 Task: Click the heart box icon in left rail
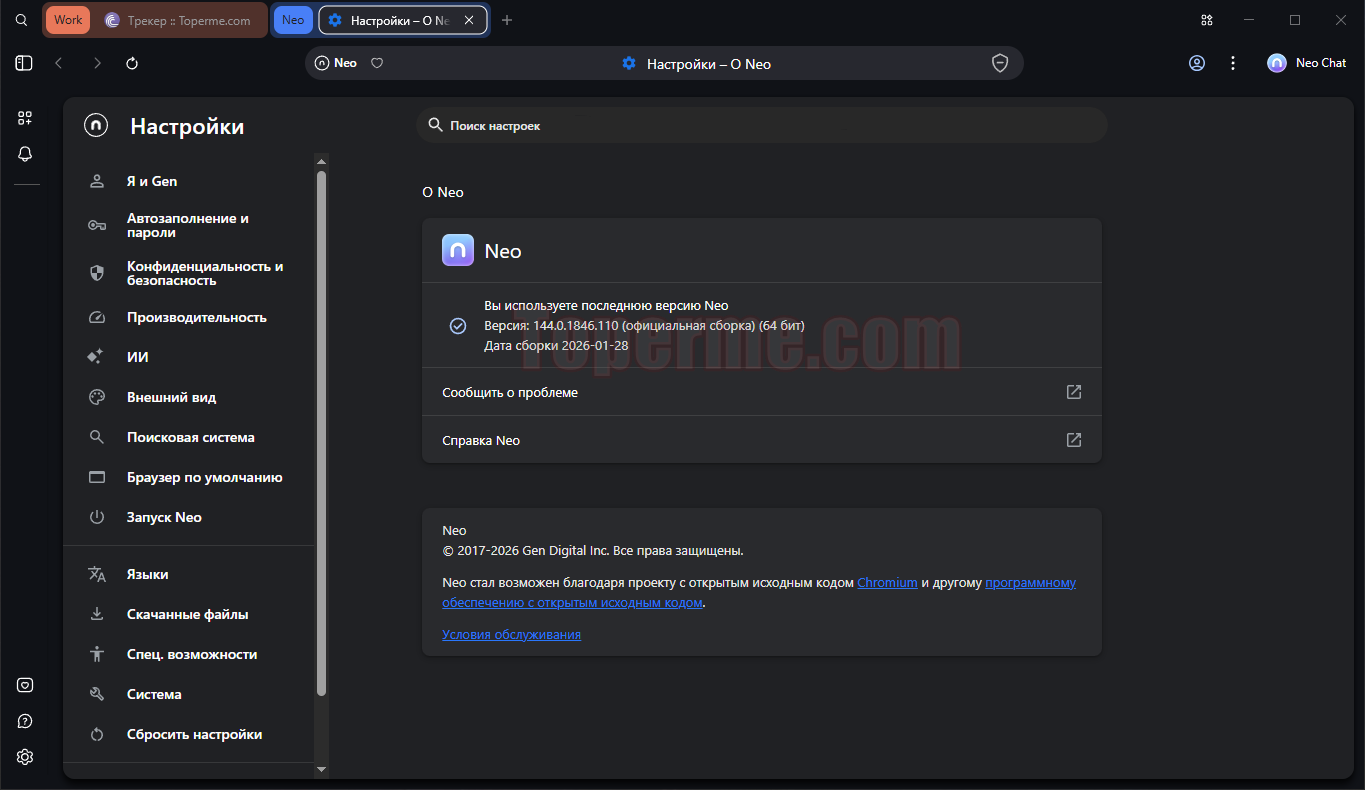(x=25, y=685)
